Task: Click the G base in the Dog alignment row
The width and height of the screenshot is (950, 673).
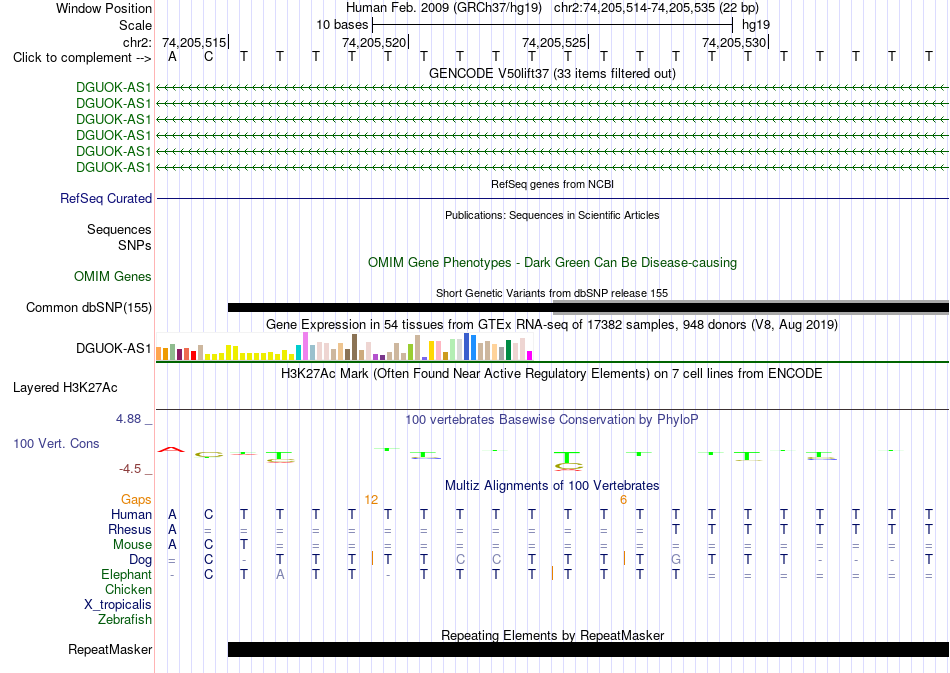Action: tap(676, 560)
